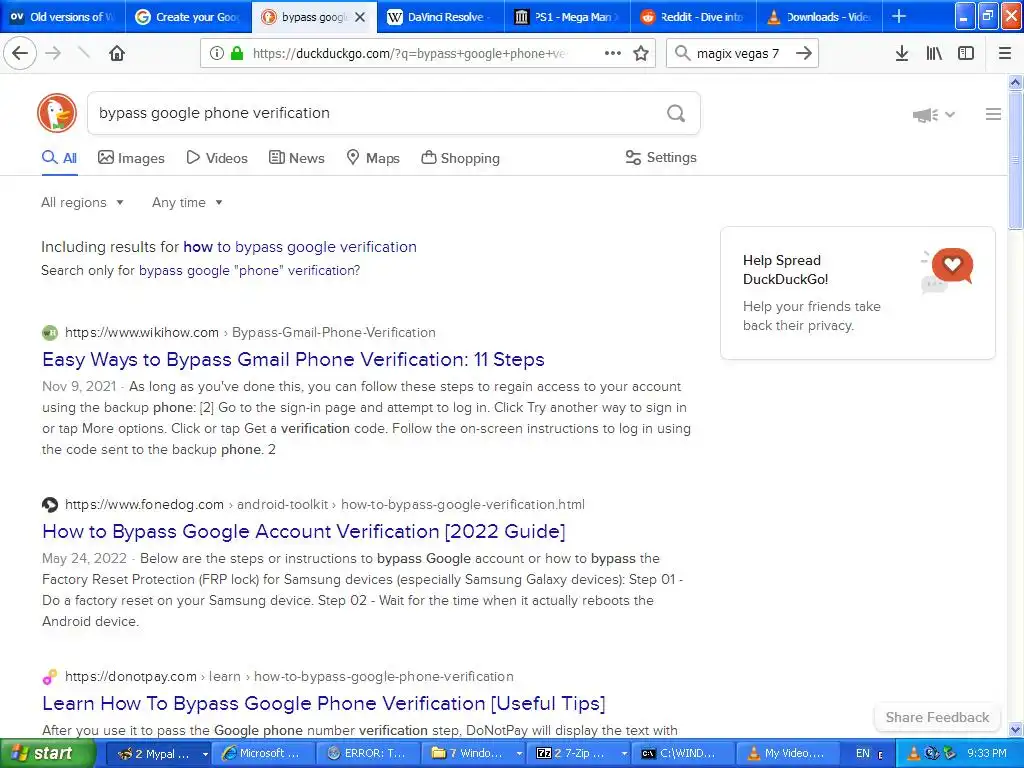Expand the Any time filter dropdown
The width and height of the screenshot is (1024, 768).
point(187,202)
